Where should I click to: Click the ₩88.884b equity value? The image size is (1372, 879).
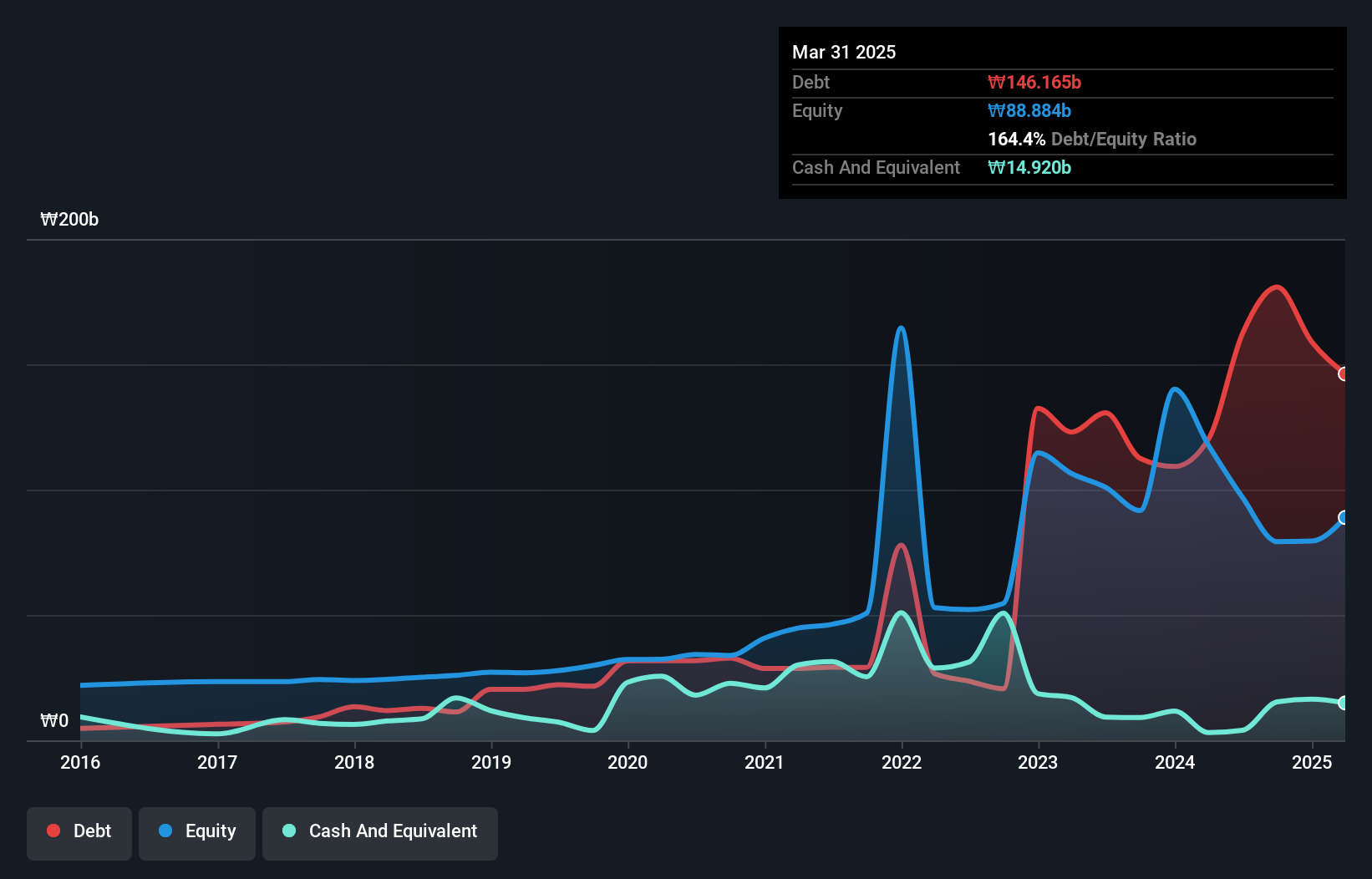coord(1029,110)
